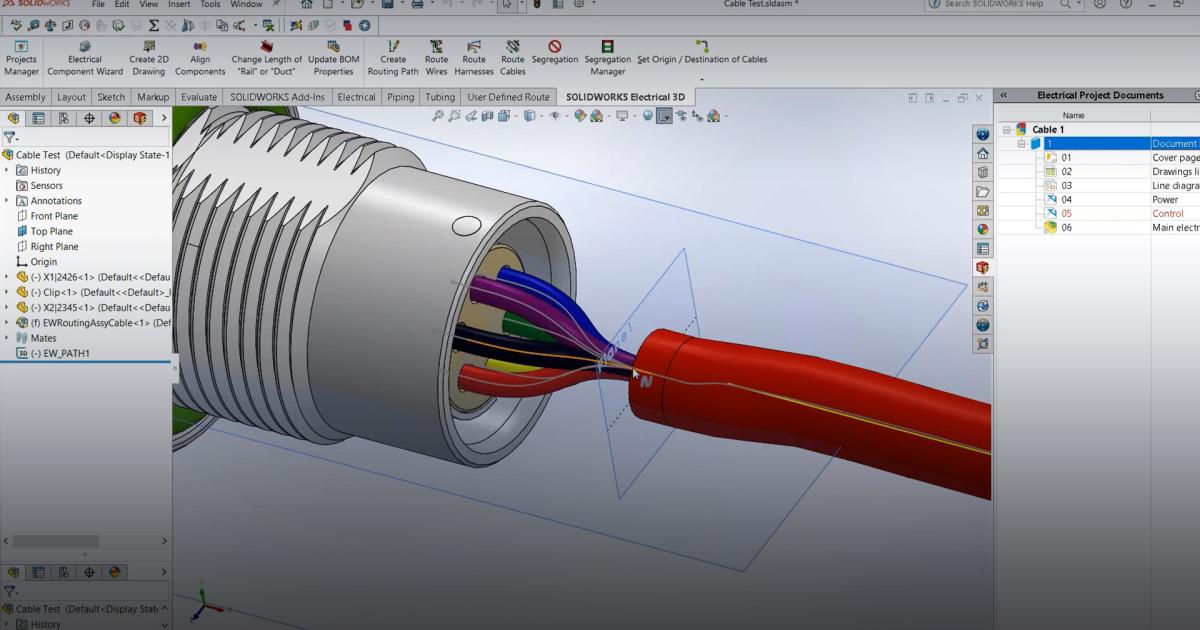Select Create Routing Path
This screenshot has width=1200, height=630.
393,58
